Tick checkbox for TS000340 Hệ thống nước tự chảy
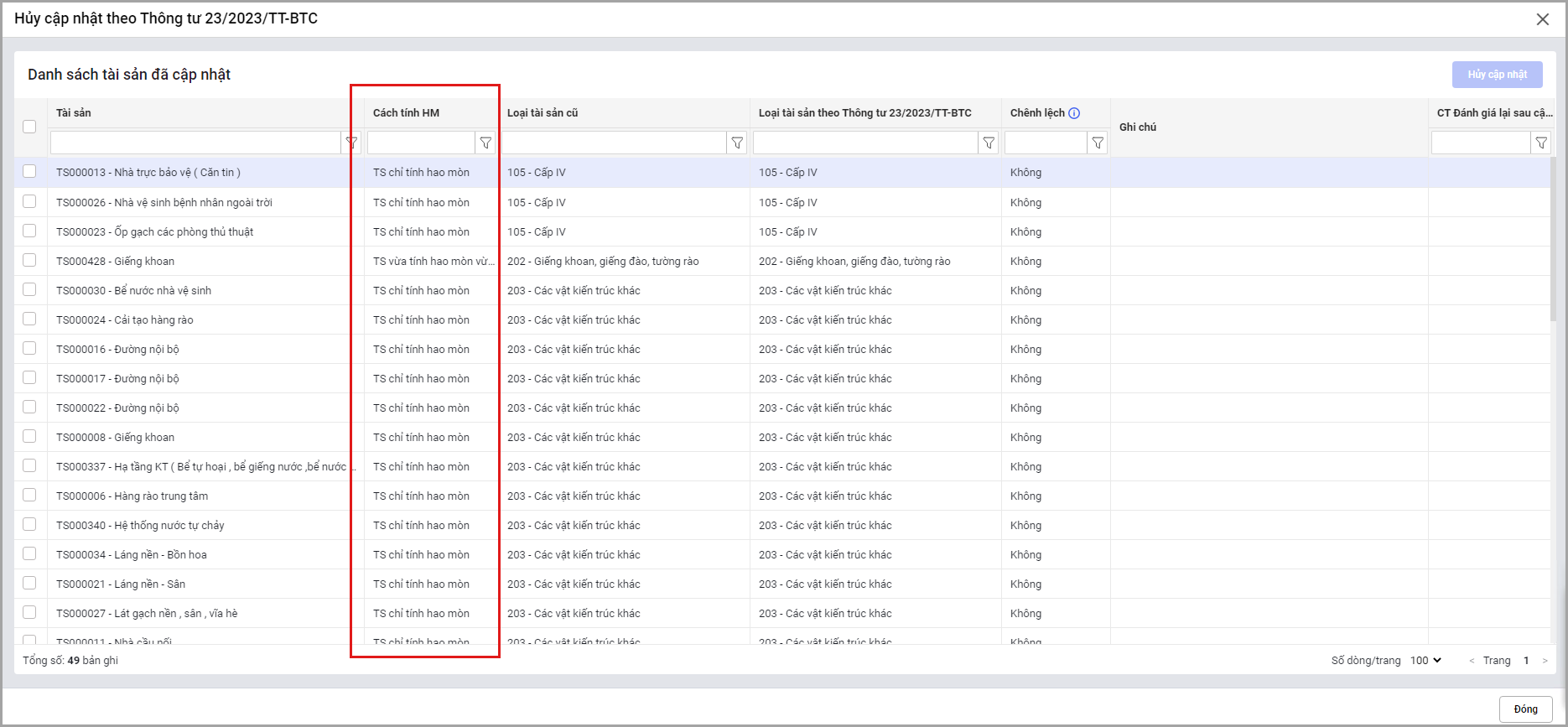The image size is (1568, 727). coord(29,525)
